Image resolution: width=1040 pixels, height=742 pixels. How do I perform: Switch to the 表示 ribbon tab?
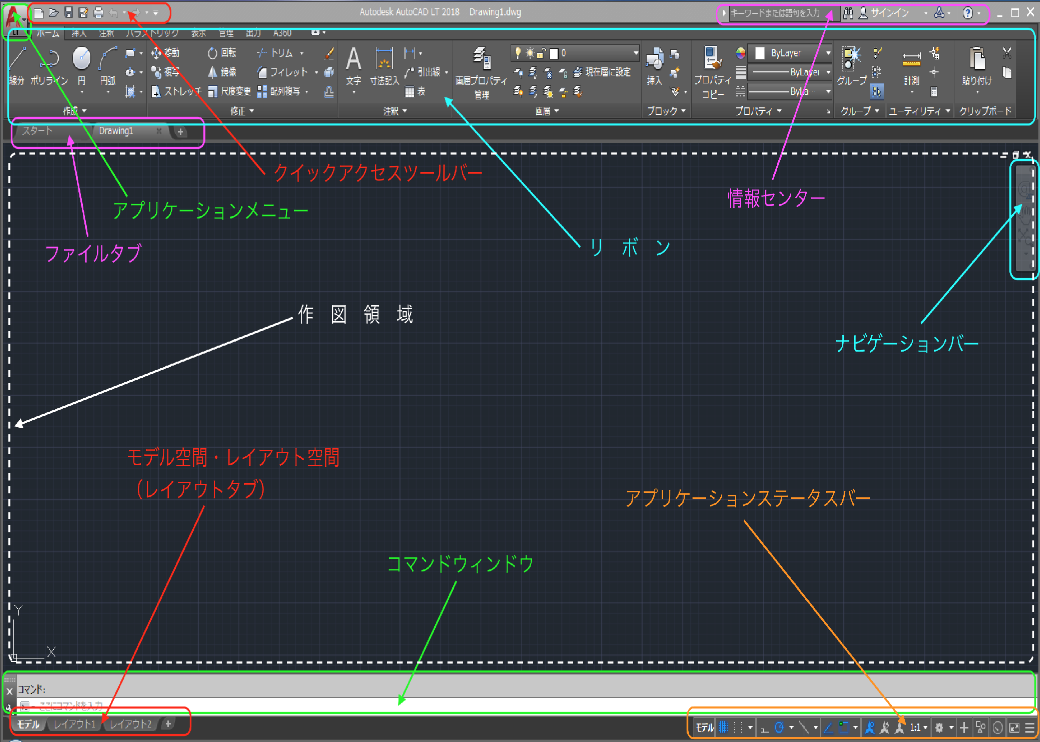(x=198, y=32)
